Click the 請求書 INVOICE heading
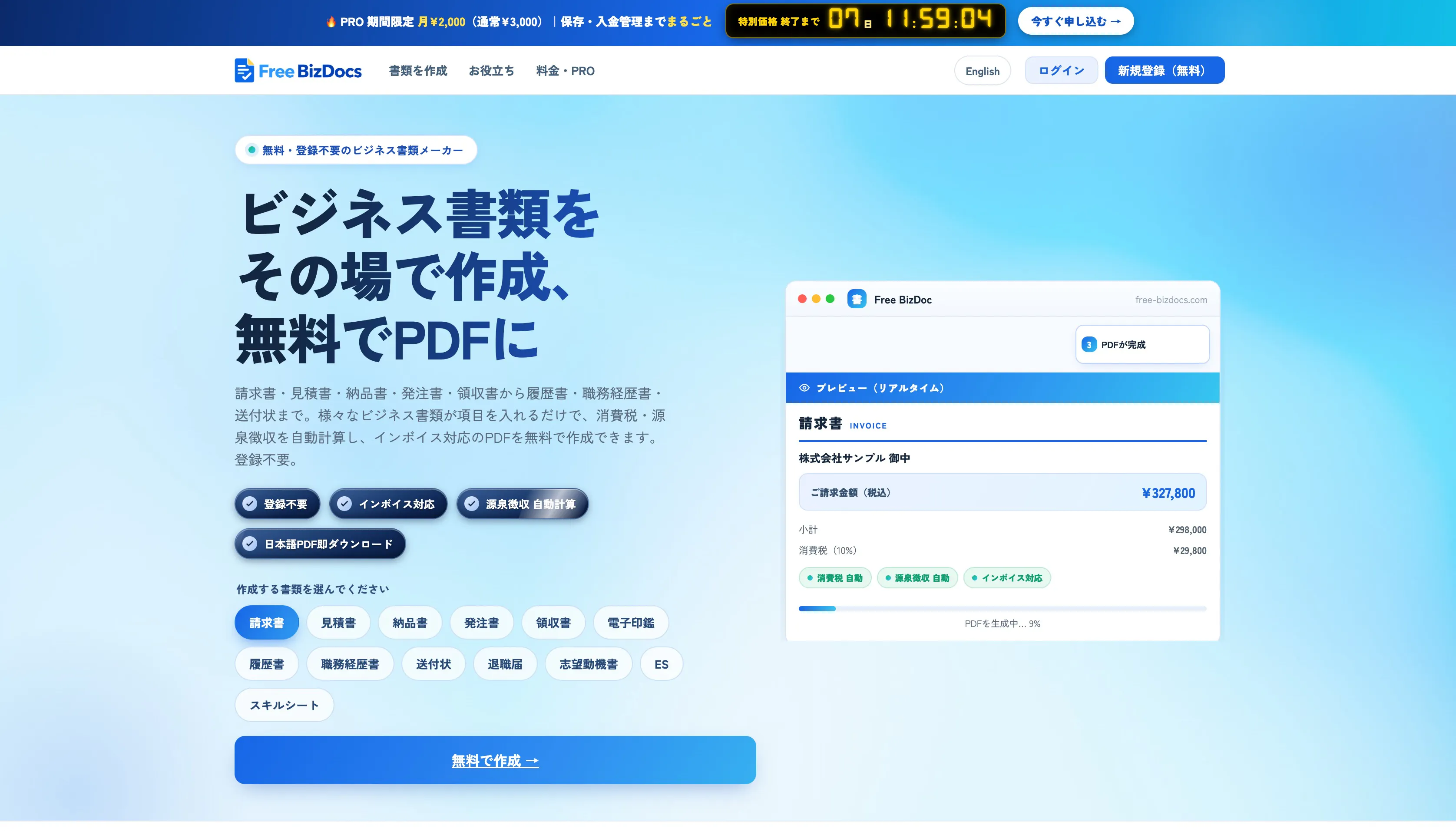The width and height of the screenshot is (1456, 831). click(x=842, y=423)
